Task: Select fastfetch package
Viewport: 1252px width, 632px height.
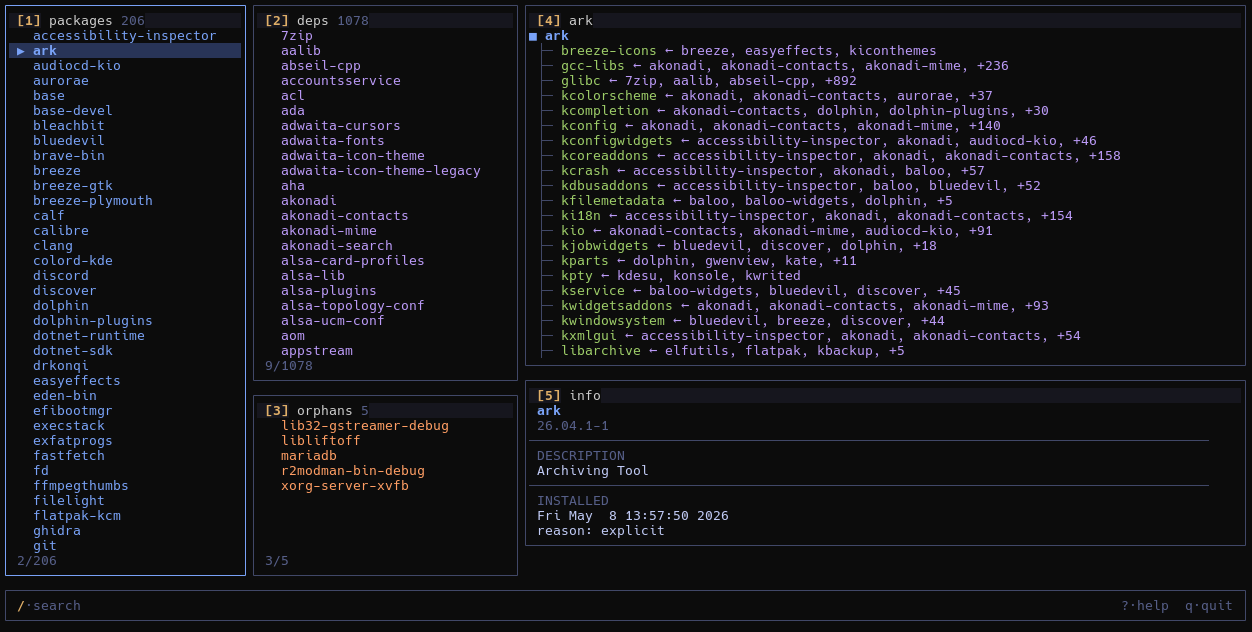Action: 69,456
